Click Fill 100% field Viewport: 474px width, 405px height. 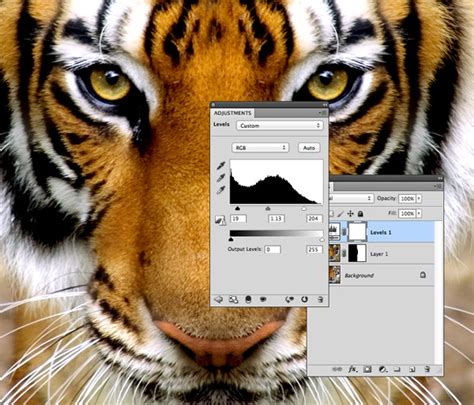407,213
